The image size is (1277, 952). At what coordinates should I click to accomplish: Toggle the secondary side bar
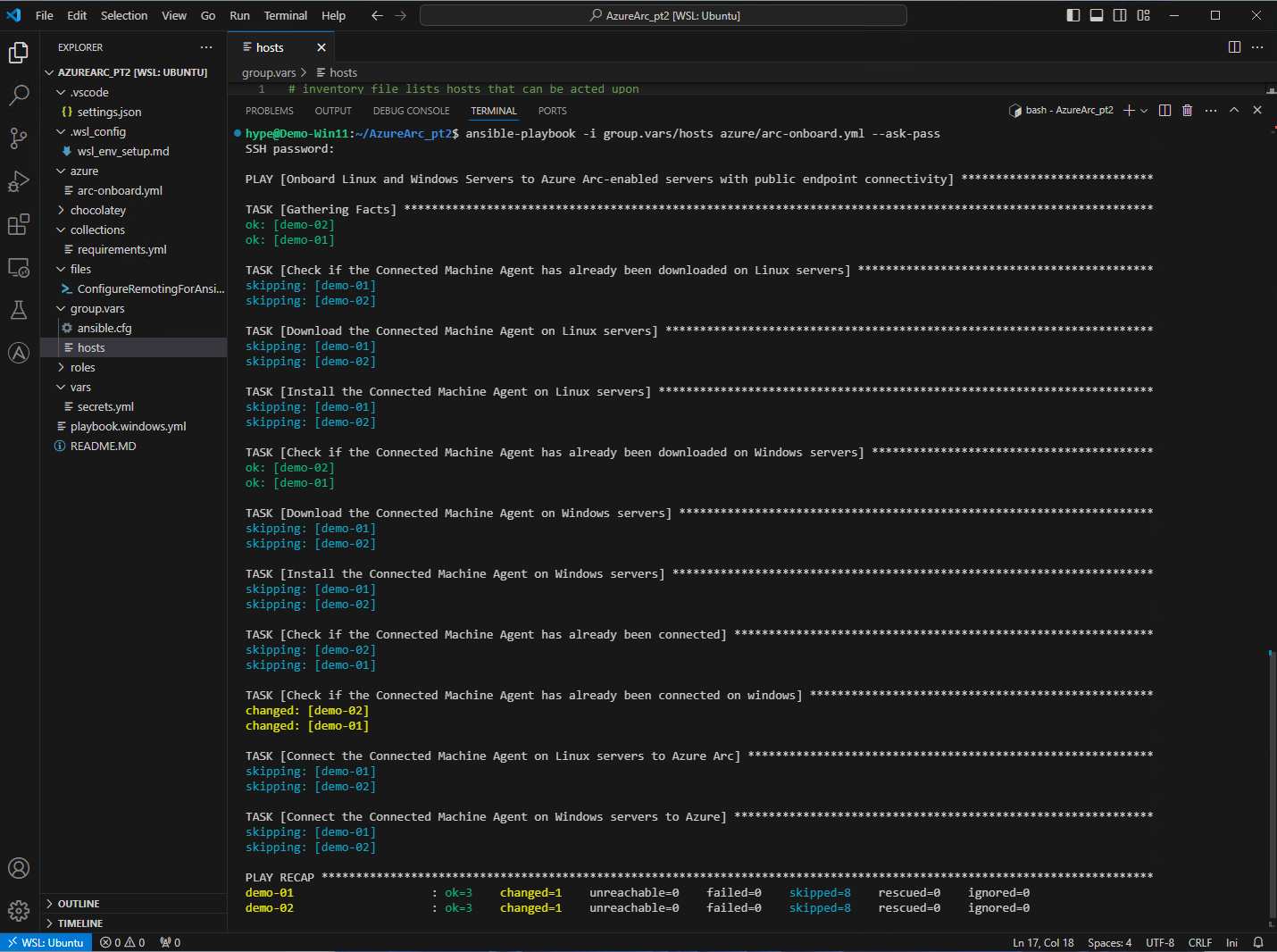click(1120, 15)
